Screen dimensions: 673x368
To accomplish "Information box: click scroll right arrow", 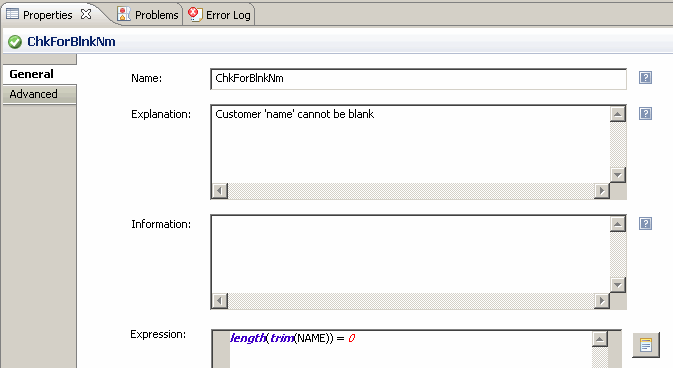I will pos(602,301).
